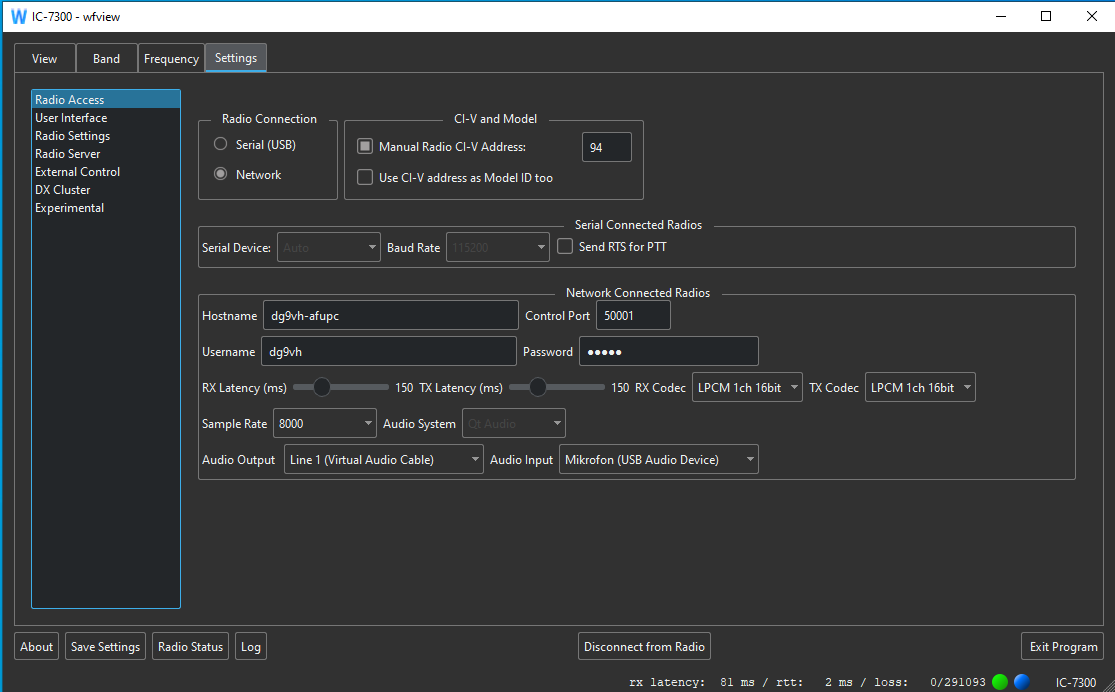This screenshot has width=1115, height=692.
Task: Open the Frequency tab
Action: point(171,59)
